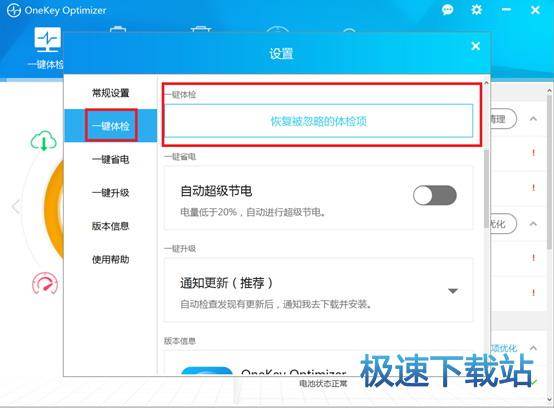The height and width of the screenshot is (408, 554).
Task: Click 恢复被忽略的体检项 button
Action: tap(318, 121)
